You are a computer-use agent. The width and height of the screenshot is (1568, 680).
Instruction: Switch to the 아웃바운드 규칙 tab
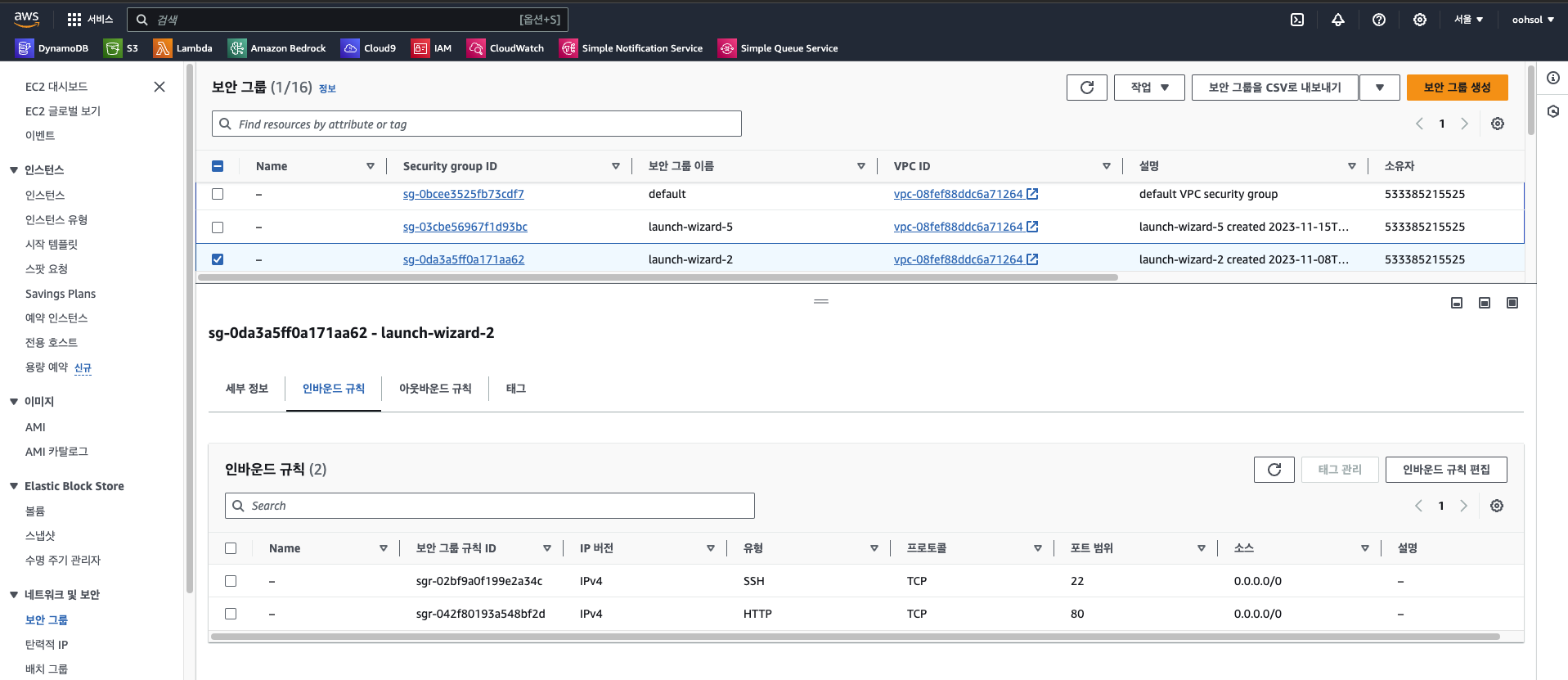pyautogui.click(x=435, y=389)
